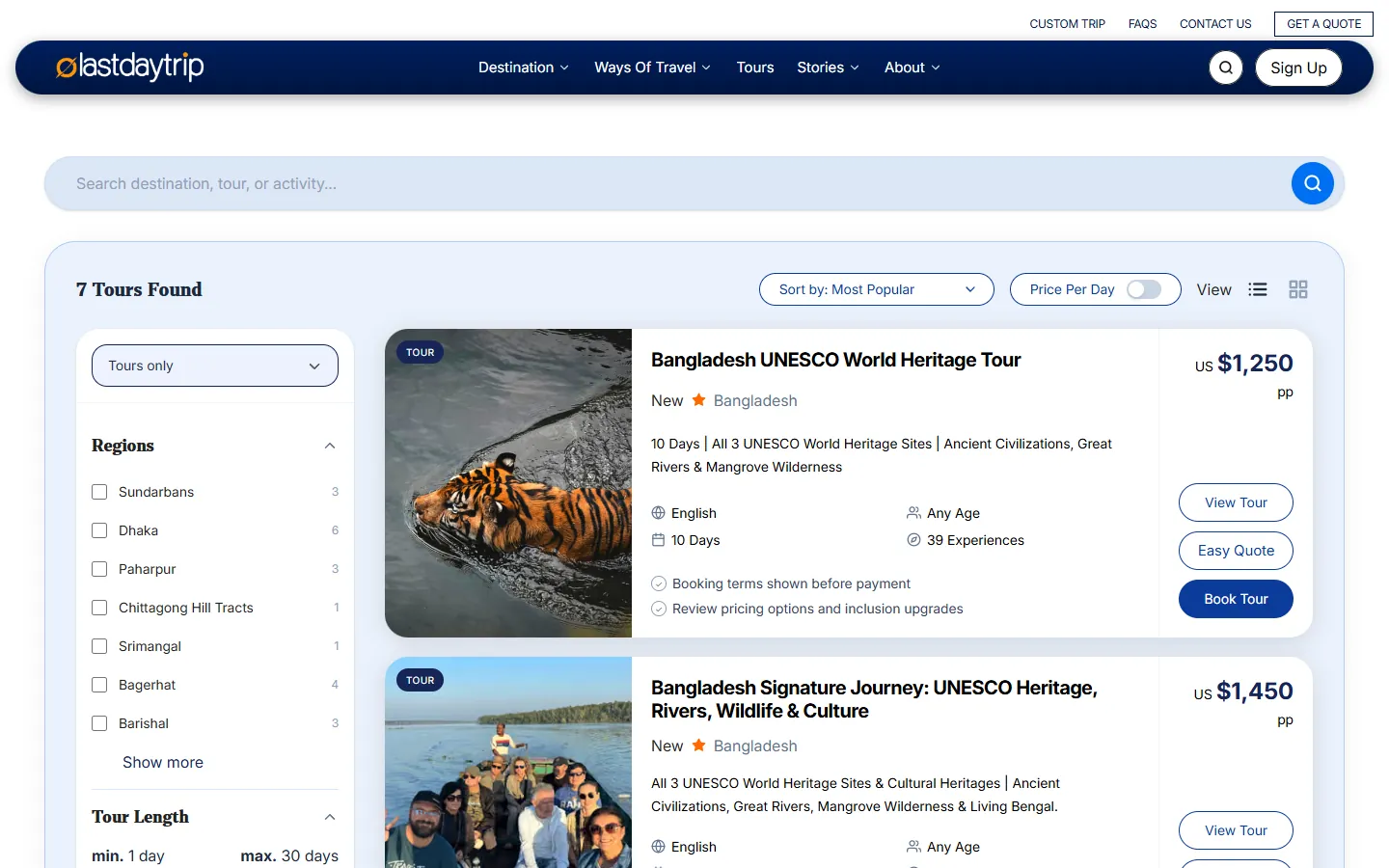Viewport: 1389px width, 868px height.
Task: Open the Bangladesh UNESCO World Heritage Tour title
Action: coord(835,360)
